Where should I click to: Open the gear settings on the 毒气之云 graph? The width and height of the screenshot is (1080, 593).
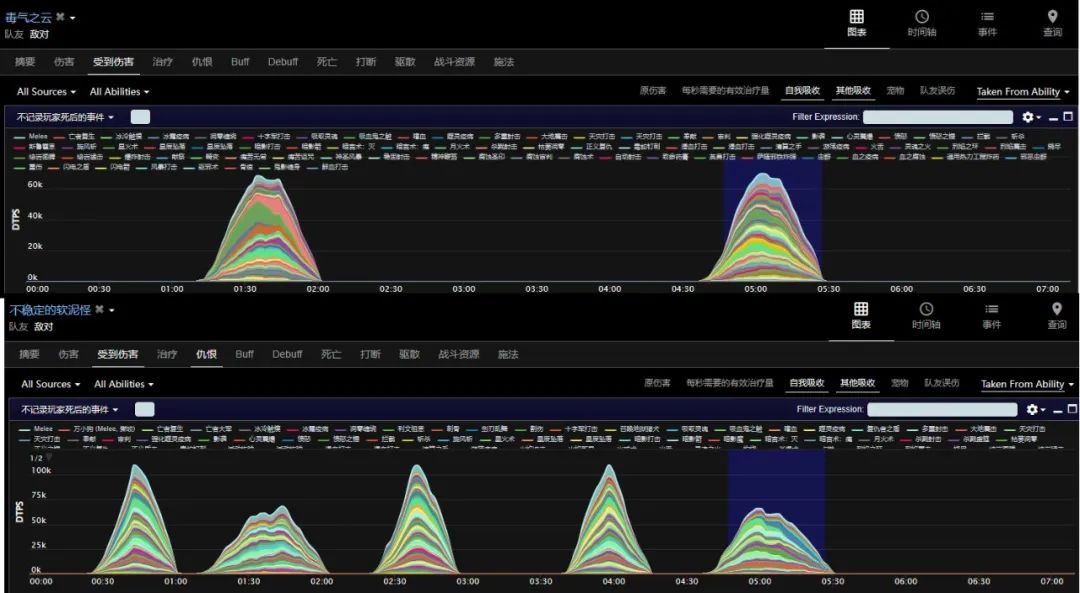point(1030,117)
